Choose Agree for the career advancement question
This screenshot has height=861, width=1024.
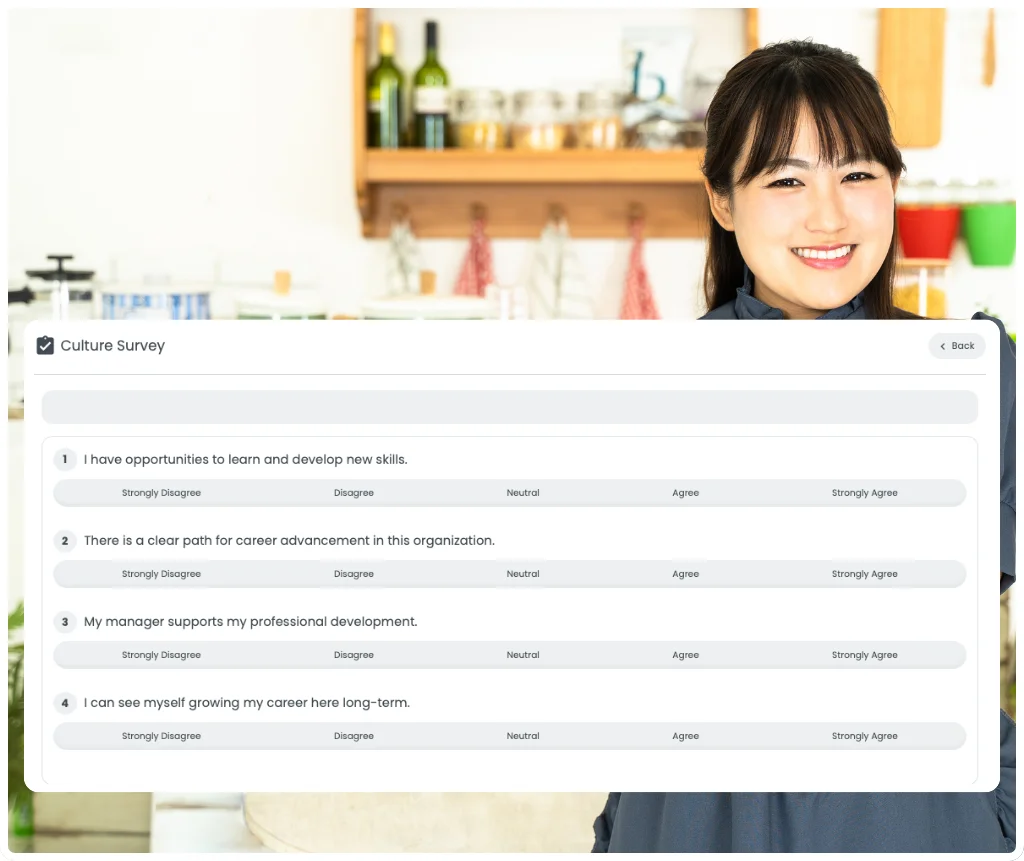click(685, 573)
